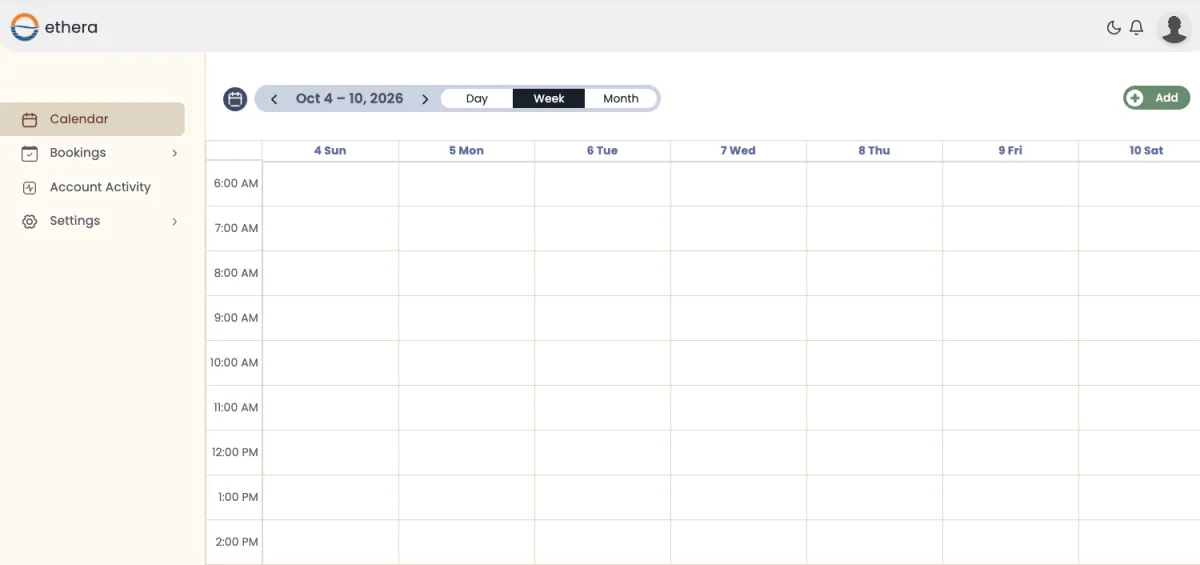Select the 5 Mon column header
This screenshot has height=565, width=1200.
coord(466,151)
